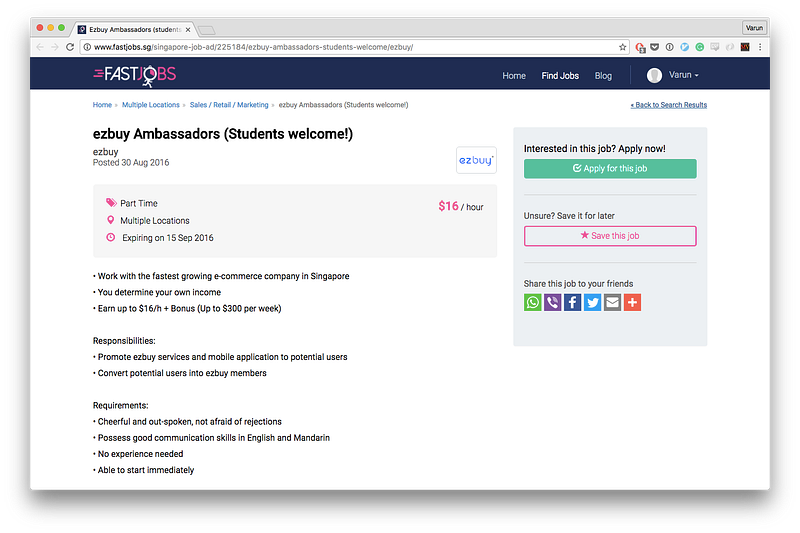Click the Pocket extension icon
This screenshot has height=533, width=800.
pyautogui.click(x=655, y=47)
